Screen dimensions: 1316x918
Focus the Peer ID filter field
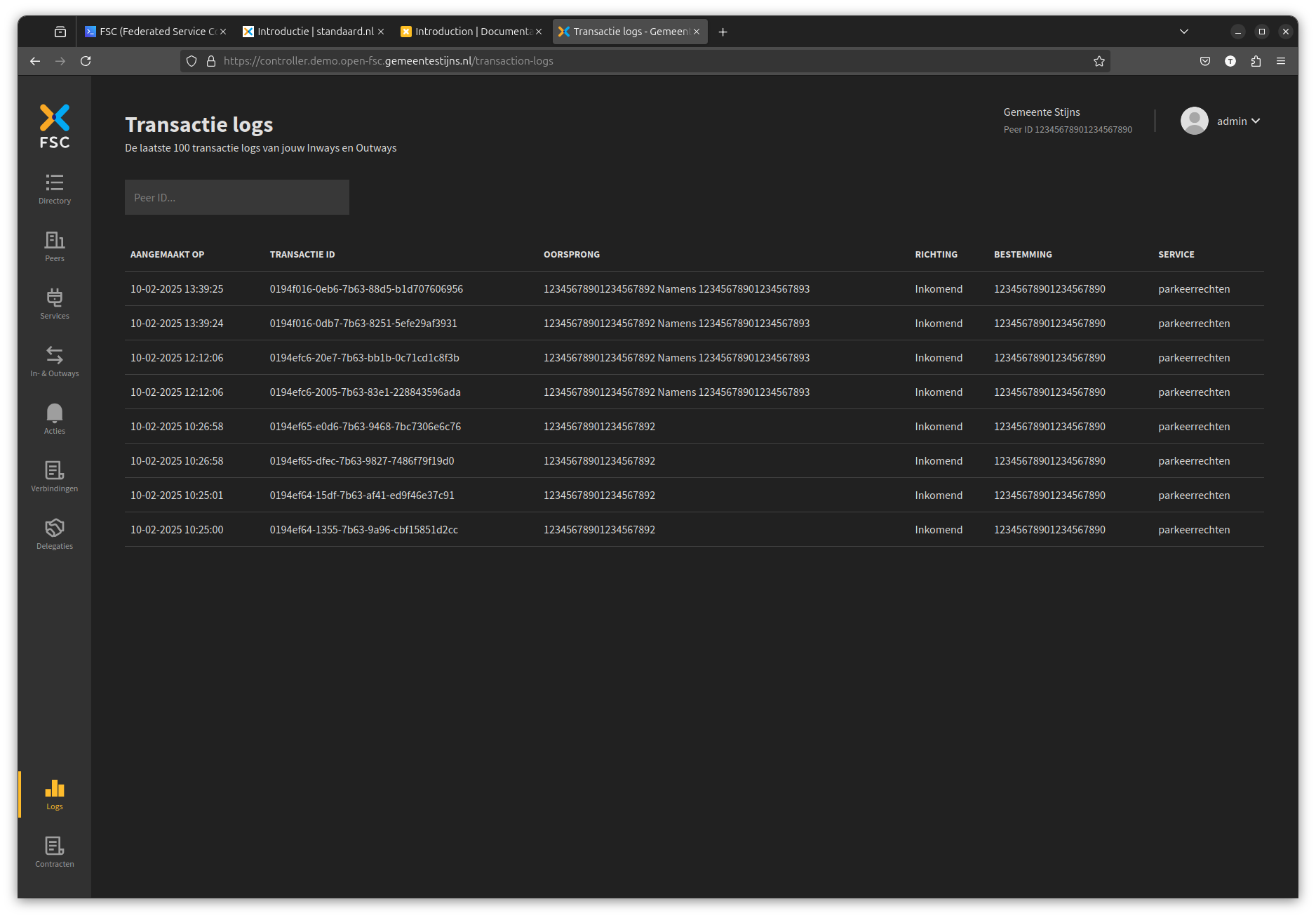(237, 197)
